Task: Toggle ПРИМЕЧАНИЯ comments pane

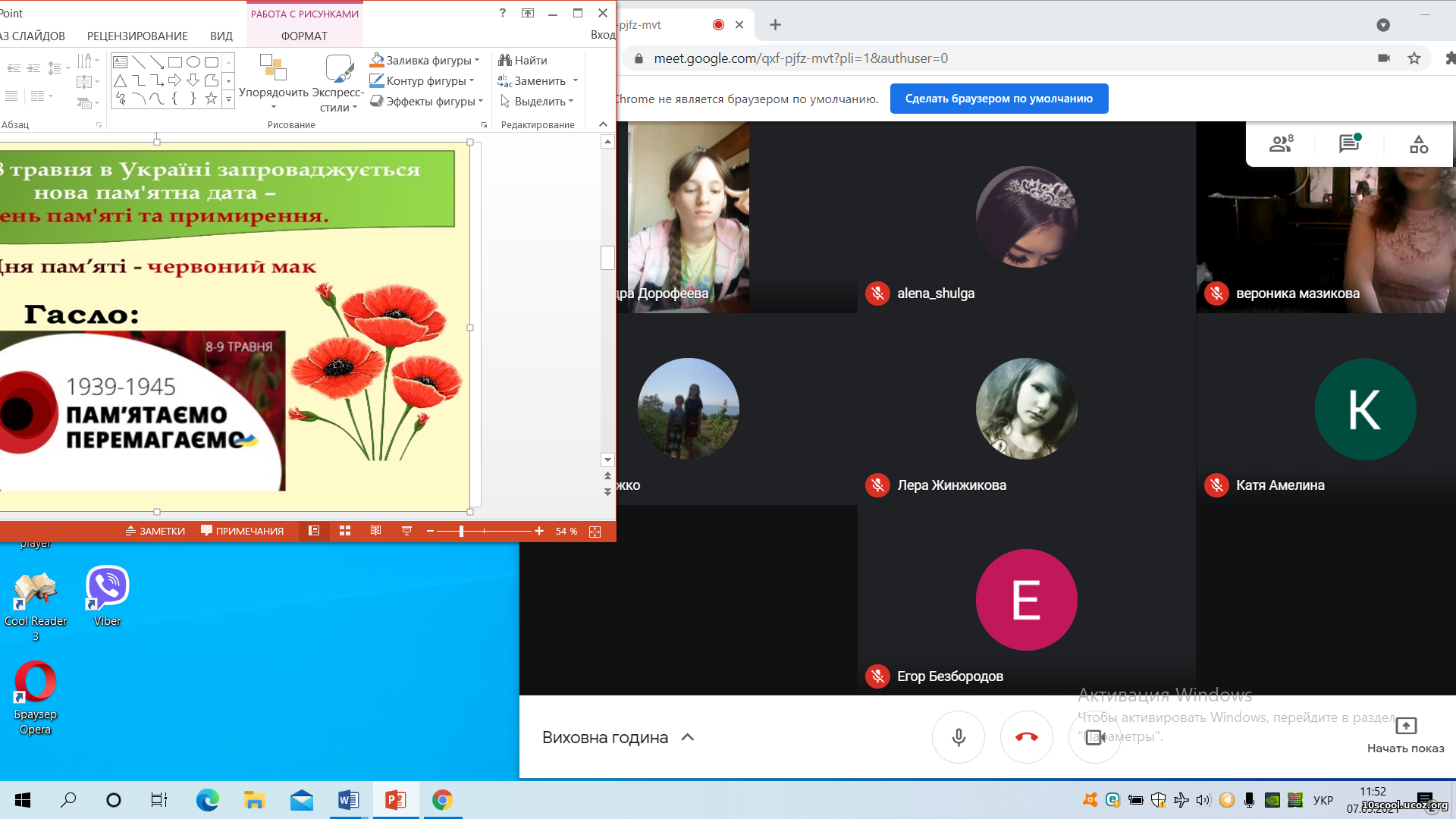Action: click(x=243, y=531)
